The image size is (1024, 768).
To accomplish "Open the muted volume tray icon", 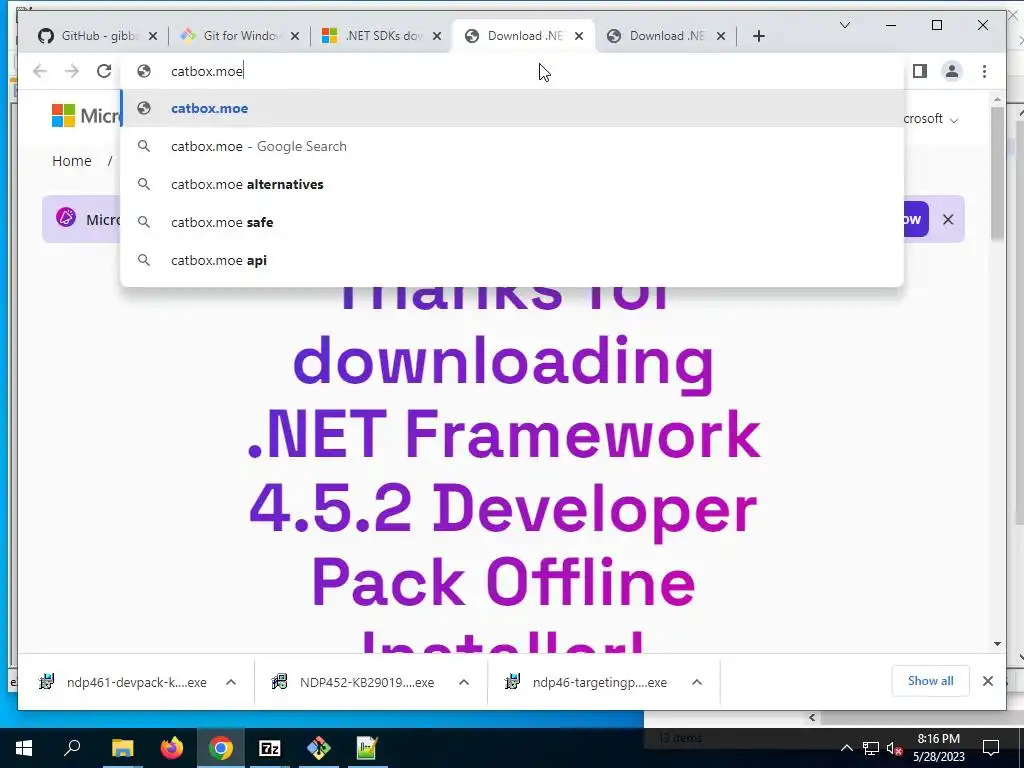I will 894,748.
